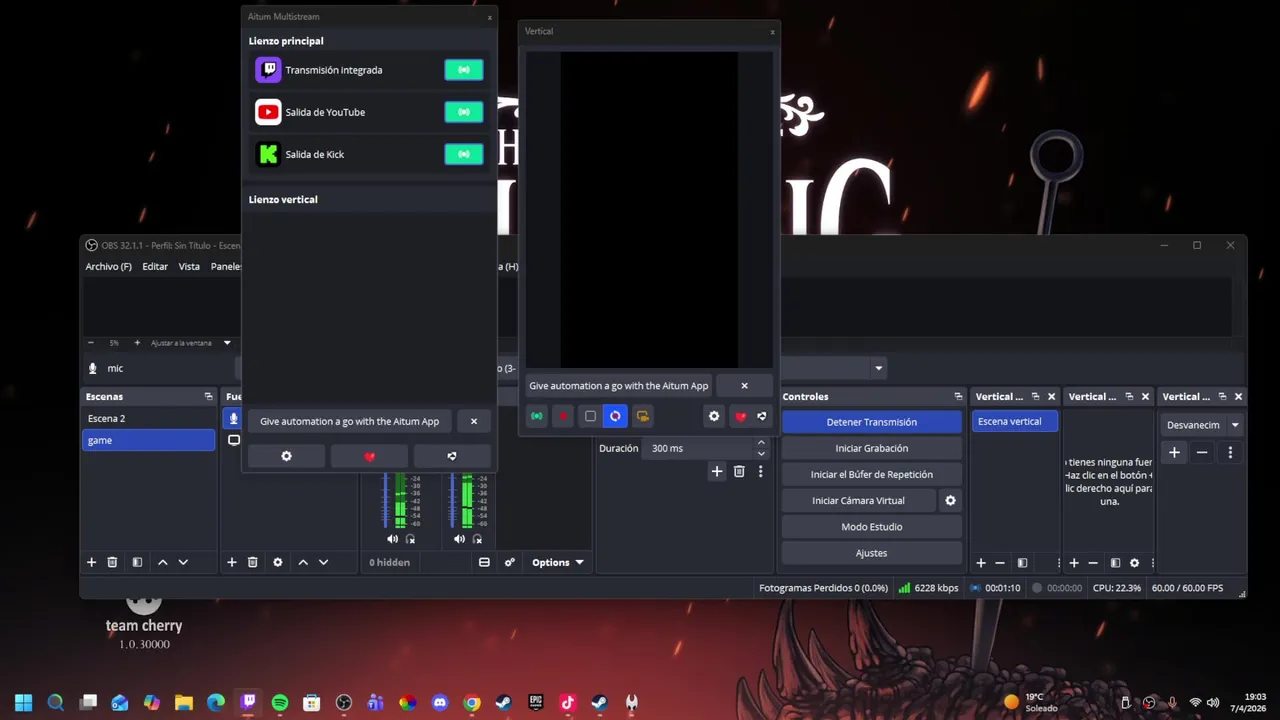Select the Escena vertical item
Image resolution: width=1280 pixels, height=720 pixels.
point(1014,421)
